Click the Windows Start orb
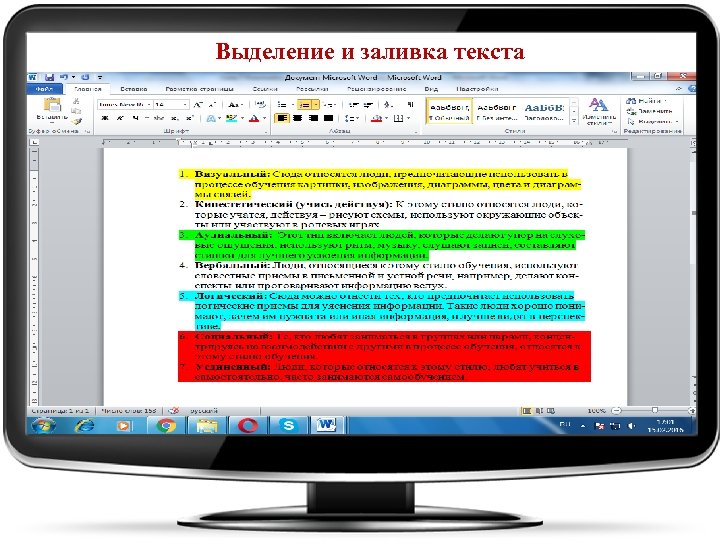Screen dimensions: 720x540 pos(43,426)
